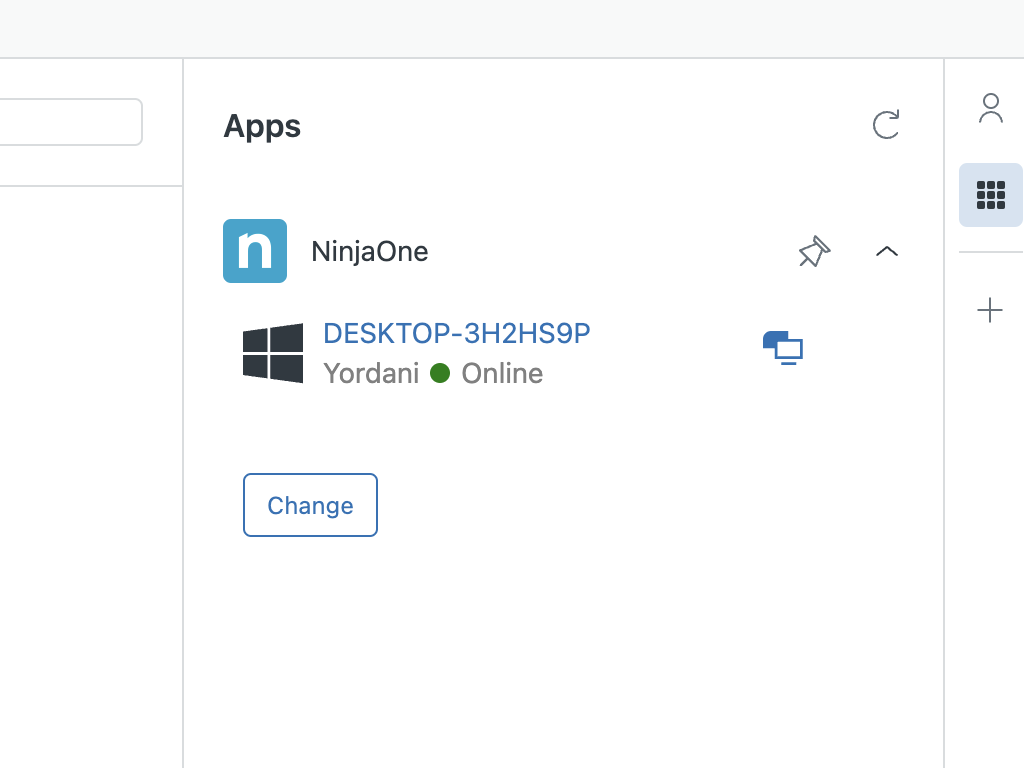This screenshot has height=768, width=1024.
Task: Start remote connection to DESKTOP-3H2HS9P
Action: pyautogui.click(x=783, y=348)
